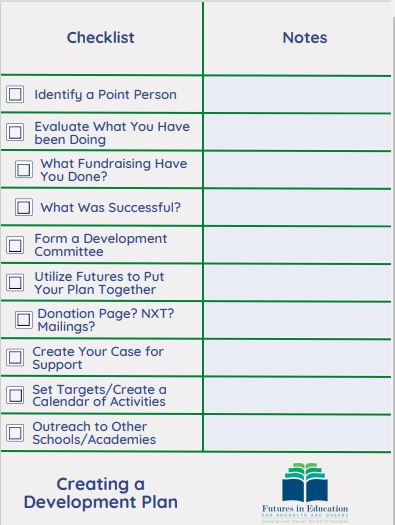This screenshot has width=395, height=525.
Task: Check Donation Page NXT Mailings box
Action: coord(24,320)
